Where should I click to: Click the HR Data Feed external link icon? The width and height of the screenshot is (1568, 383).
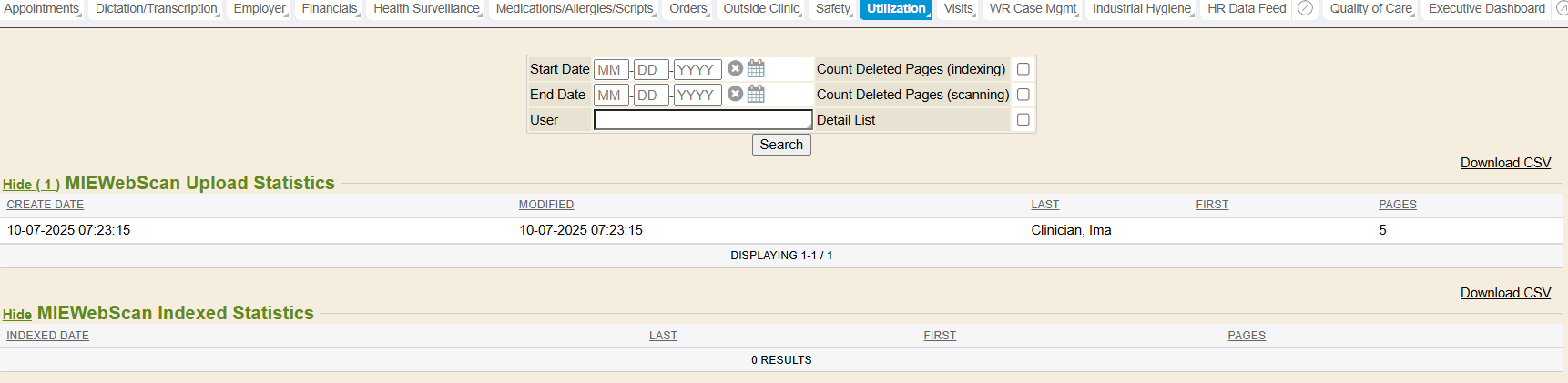(x=1305, y=8)
